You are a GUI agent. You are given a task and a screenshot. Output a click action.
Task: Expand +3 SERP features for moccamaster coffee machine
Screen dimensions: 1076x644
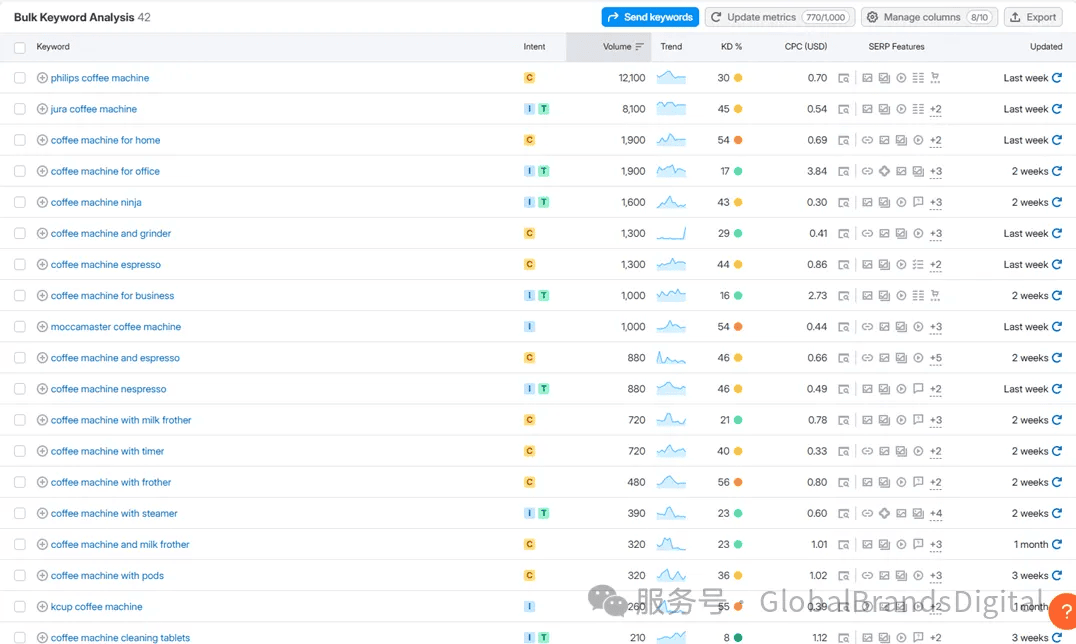pyautogui.click(x=935, y=327)
